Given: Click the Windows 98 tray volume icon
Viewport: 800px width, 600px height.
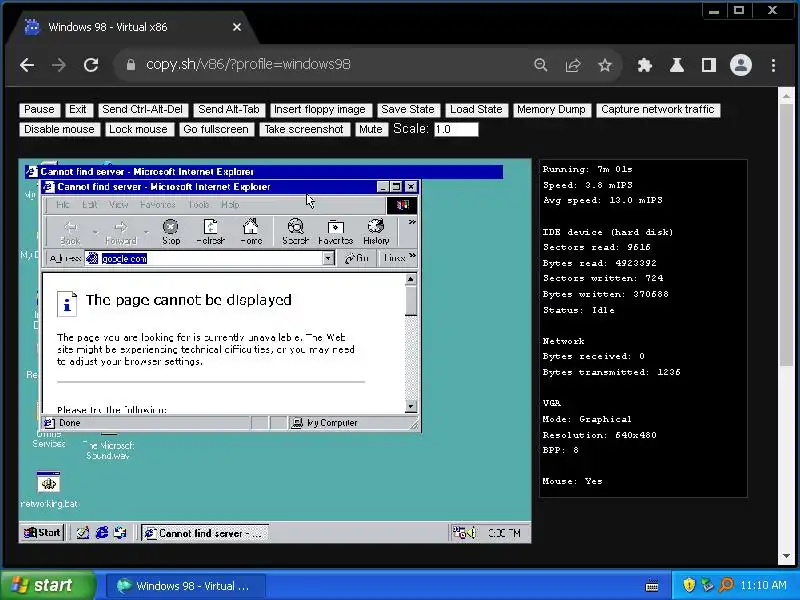Looking at the screenshot, I should click(471, 533).
